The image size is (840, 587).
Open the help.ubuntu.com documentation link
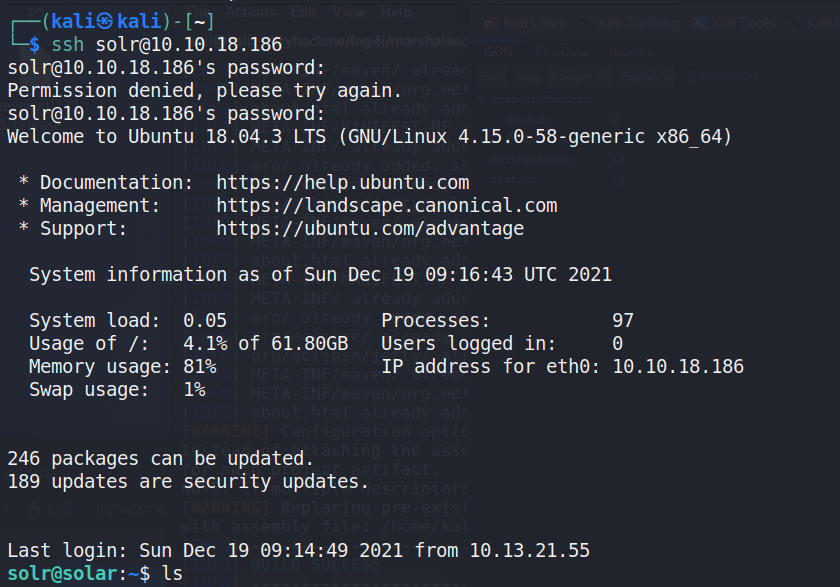(x=342, y=183)
